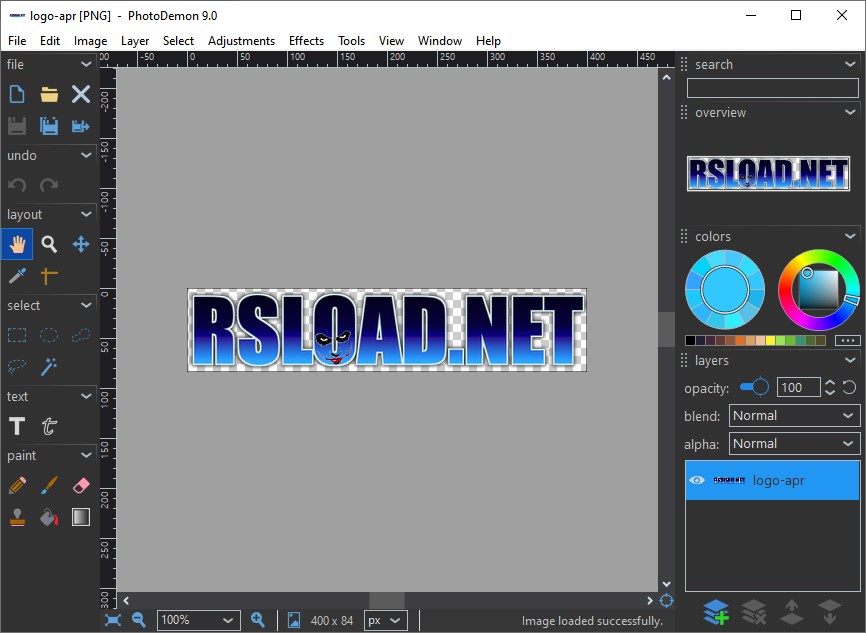The width and height of the screenshot is (866, 633).
Task: Select the Pencil tool
Action: [x=17, y=486]
